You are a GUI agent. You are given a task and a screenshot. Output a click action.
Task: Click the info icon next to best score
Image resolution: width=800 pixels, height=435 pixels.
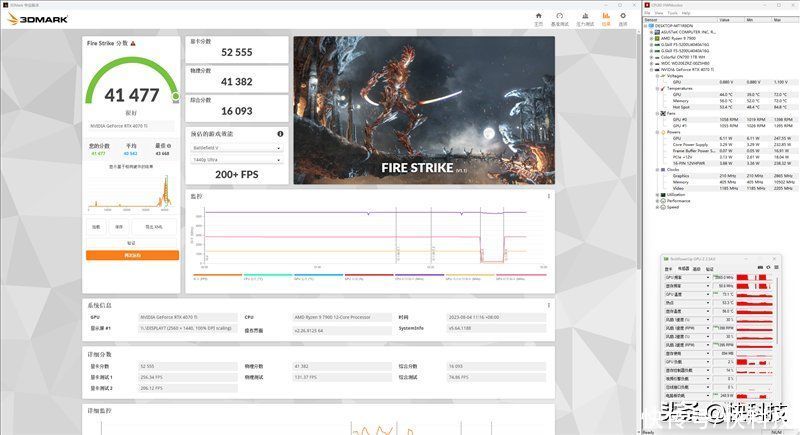click(169, 146)
